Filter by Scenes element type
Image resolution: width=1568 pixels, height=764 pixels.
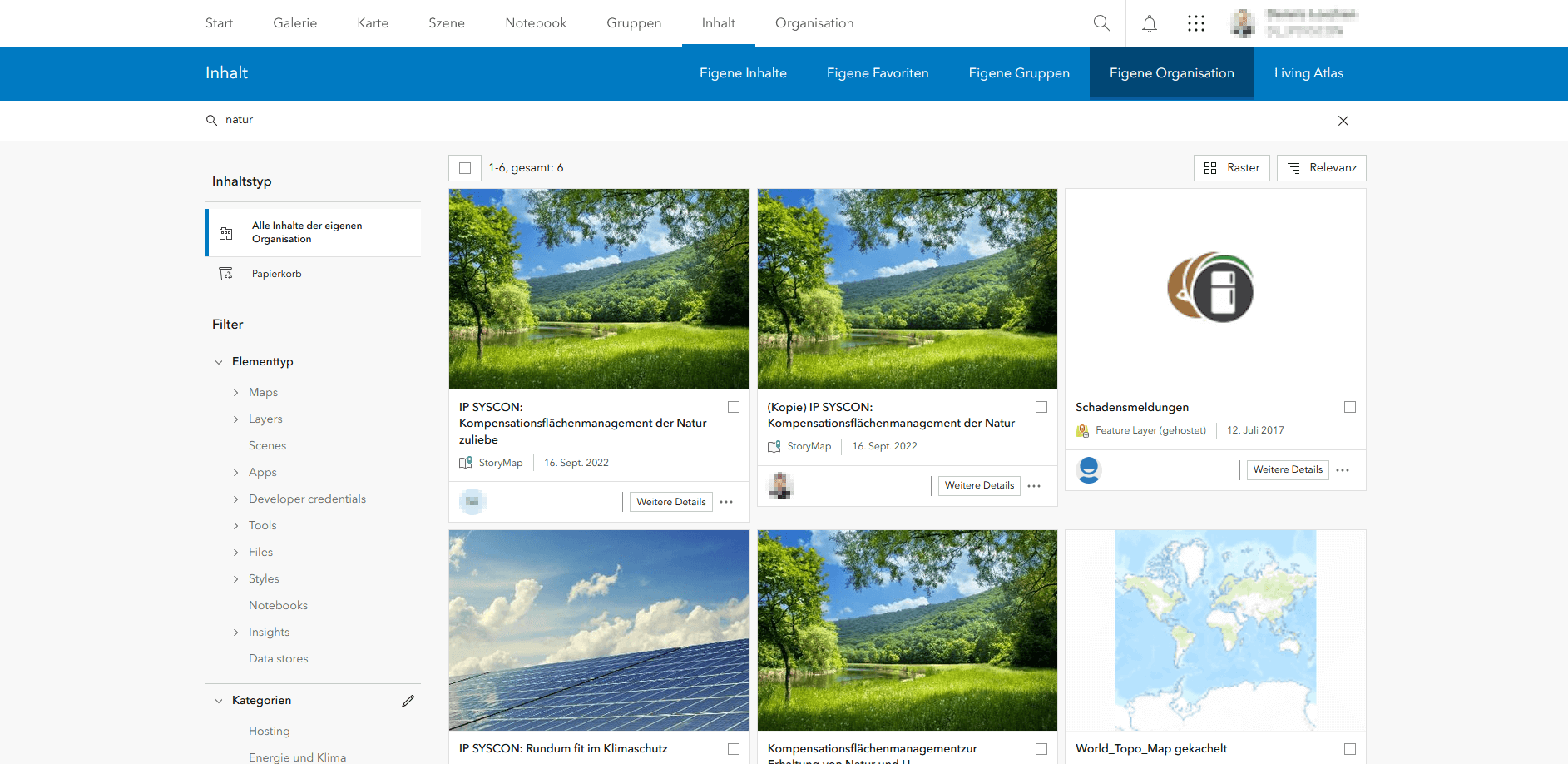(267, 446)
